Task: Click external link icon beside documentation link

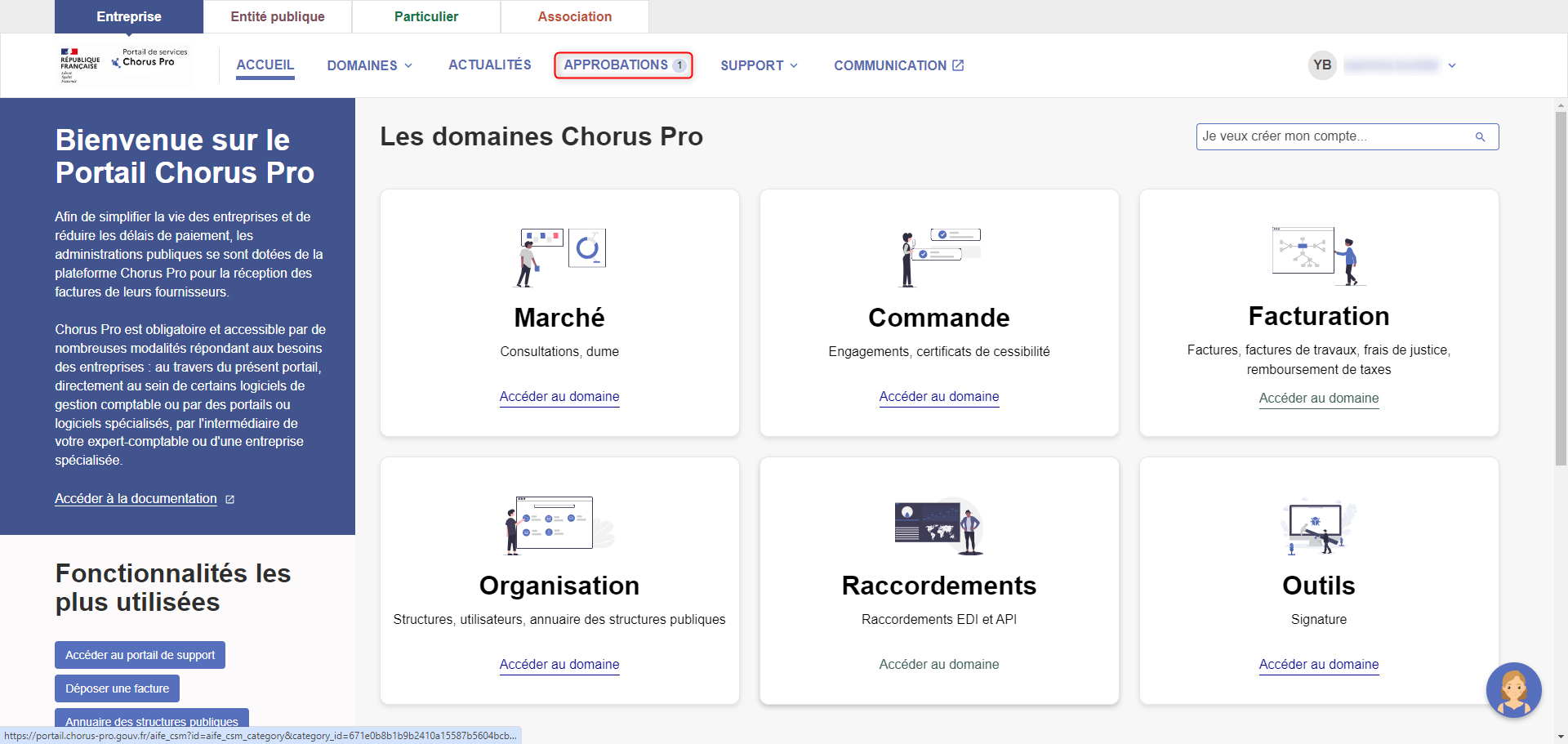Action: pos(229,499)
